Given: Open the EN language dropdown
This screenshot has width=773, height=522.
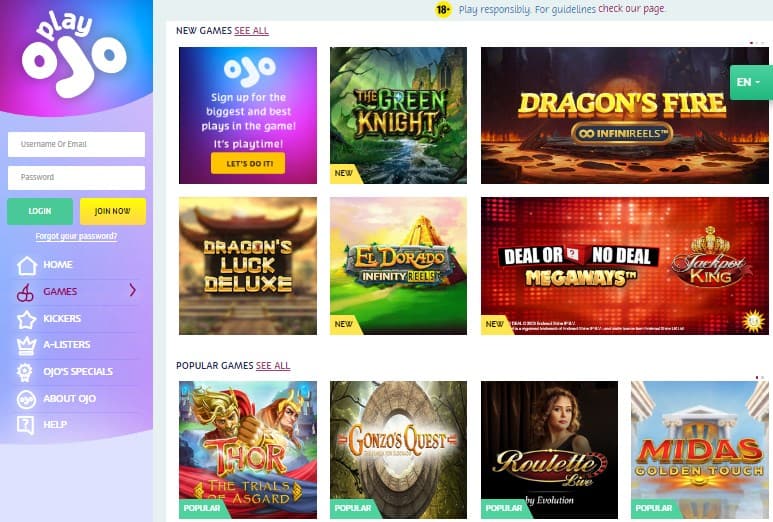Looking at the screenshot, I should (x=749, y=82).
